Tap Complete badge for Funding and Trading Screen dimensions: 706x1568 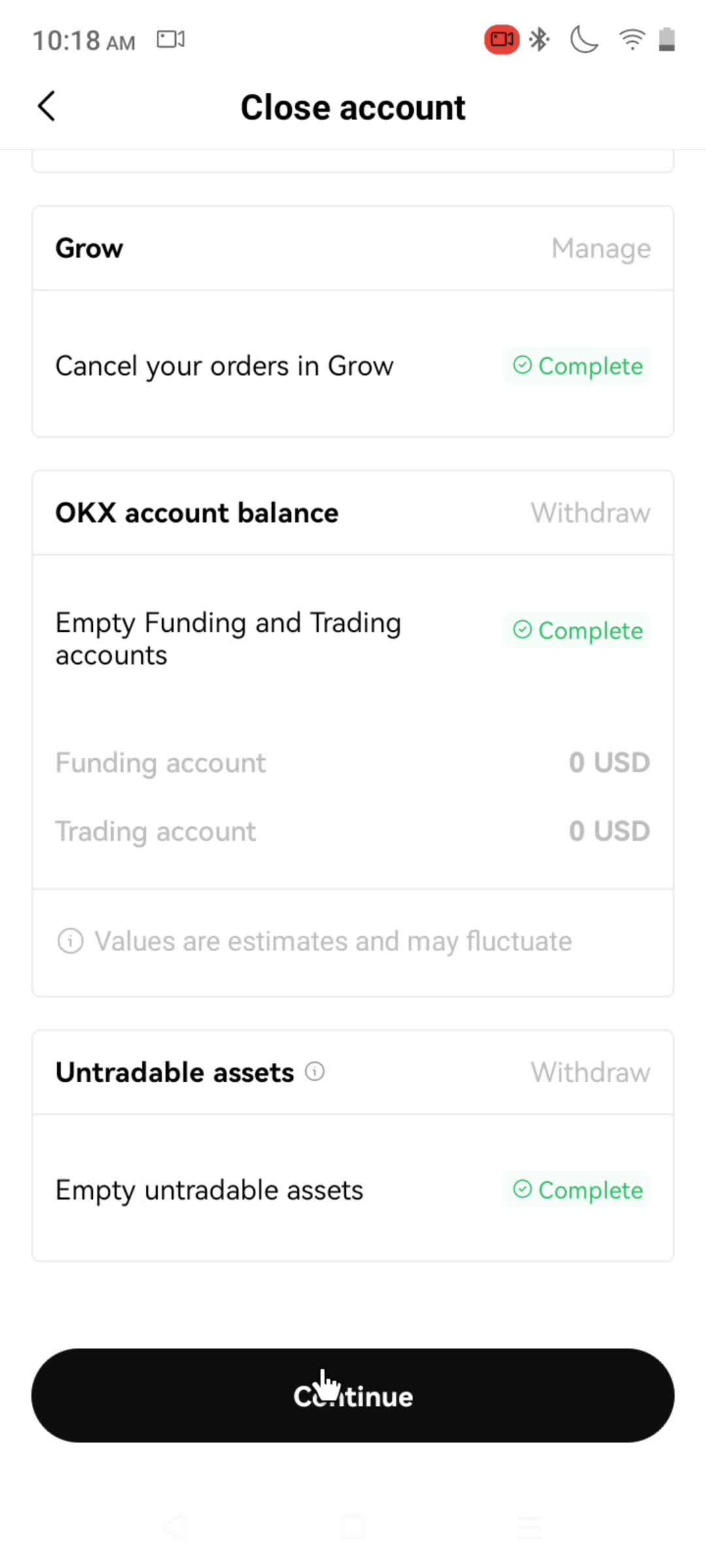coord(577,630)
